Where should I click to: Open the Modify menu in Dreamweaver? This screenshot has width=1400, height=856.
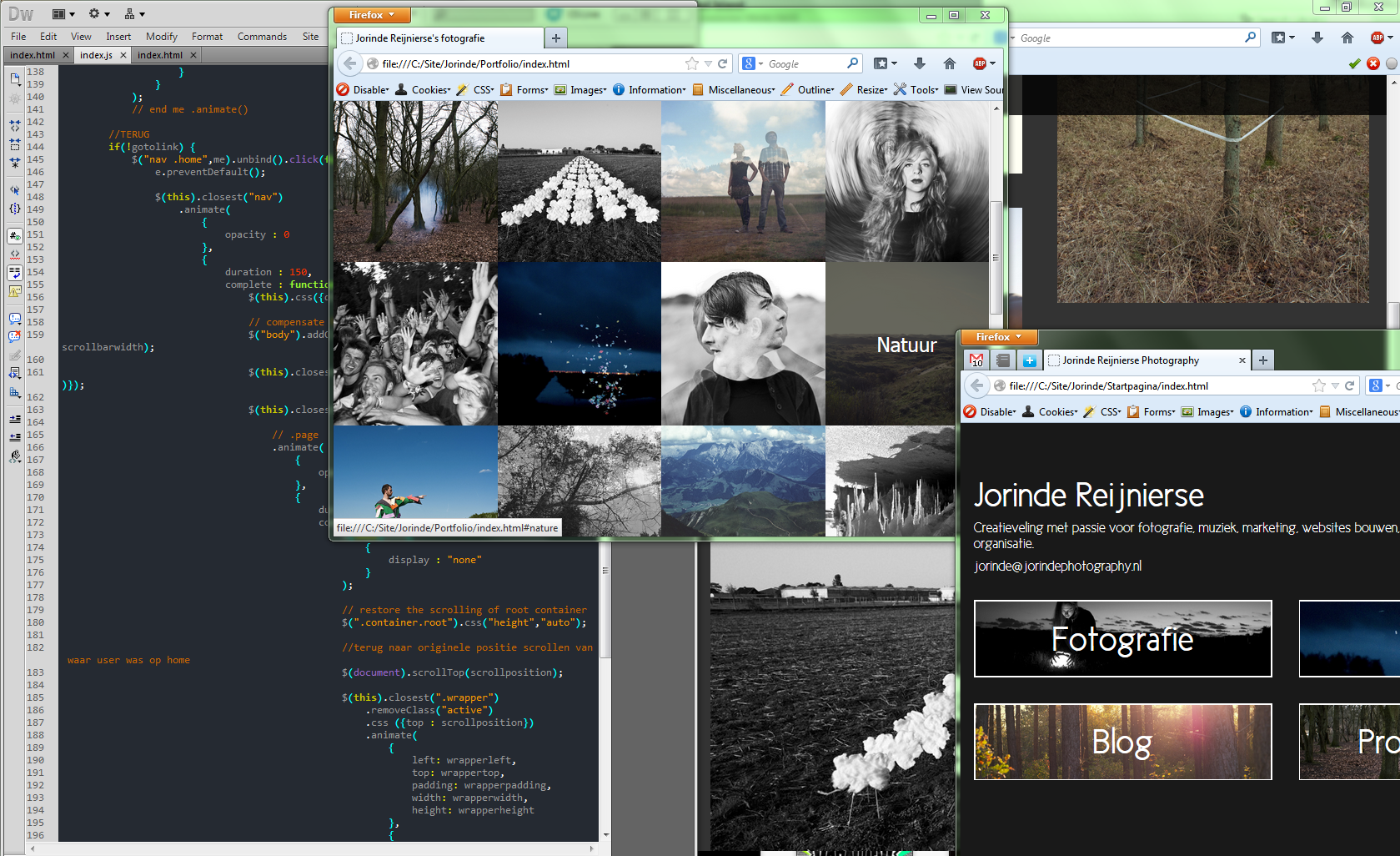pos(161,37)
